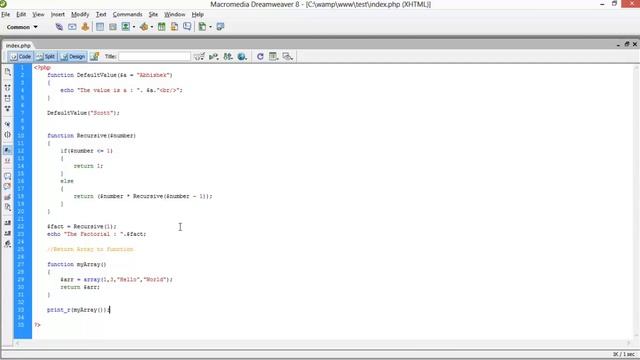Open the Insert menu
640x360 pixels.
coord(58,14)
